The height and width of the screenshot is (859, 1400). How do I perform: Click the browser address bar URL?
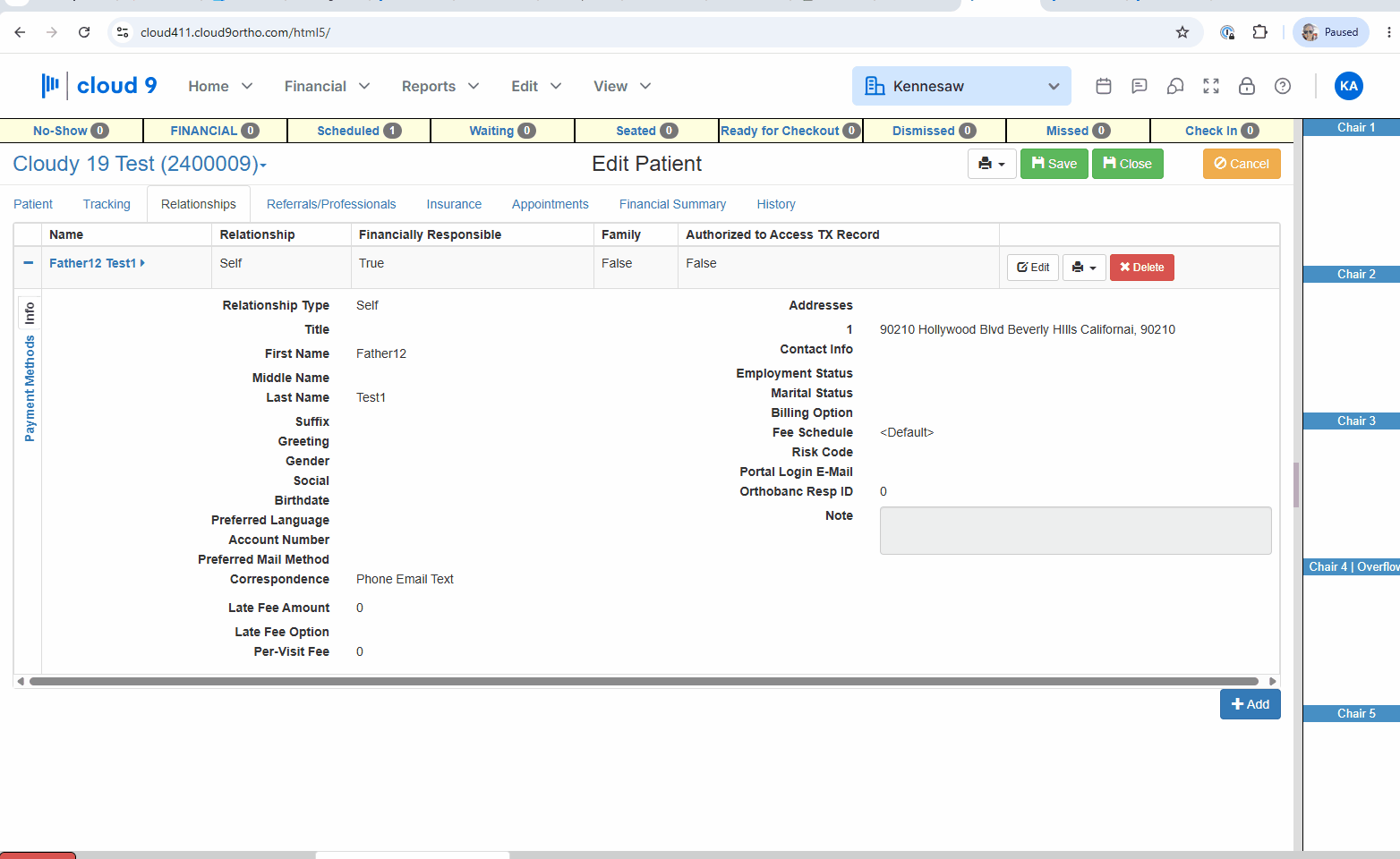[x=235, y=32]
